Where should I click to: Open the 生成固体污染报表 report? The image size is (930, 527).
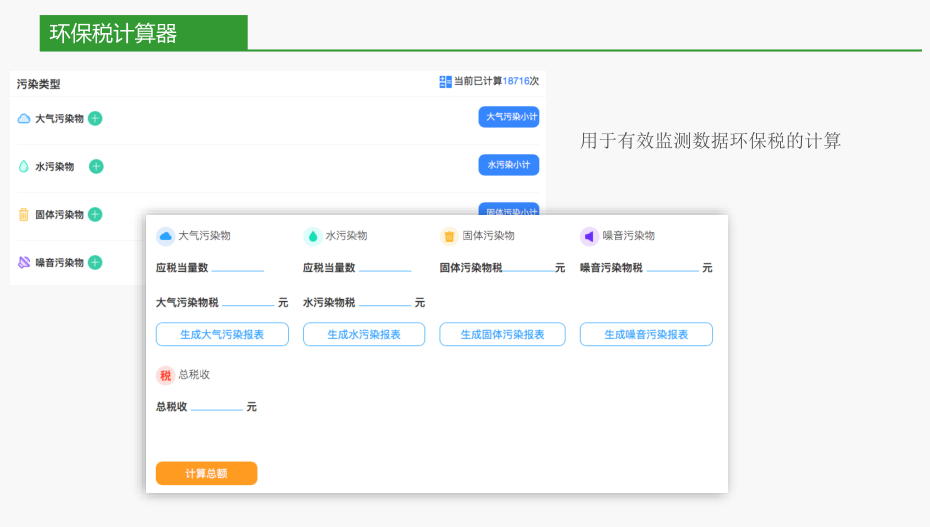pos(502,334)
